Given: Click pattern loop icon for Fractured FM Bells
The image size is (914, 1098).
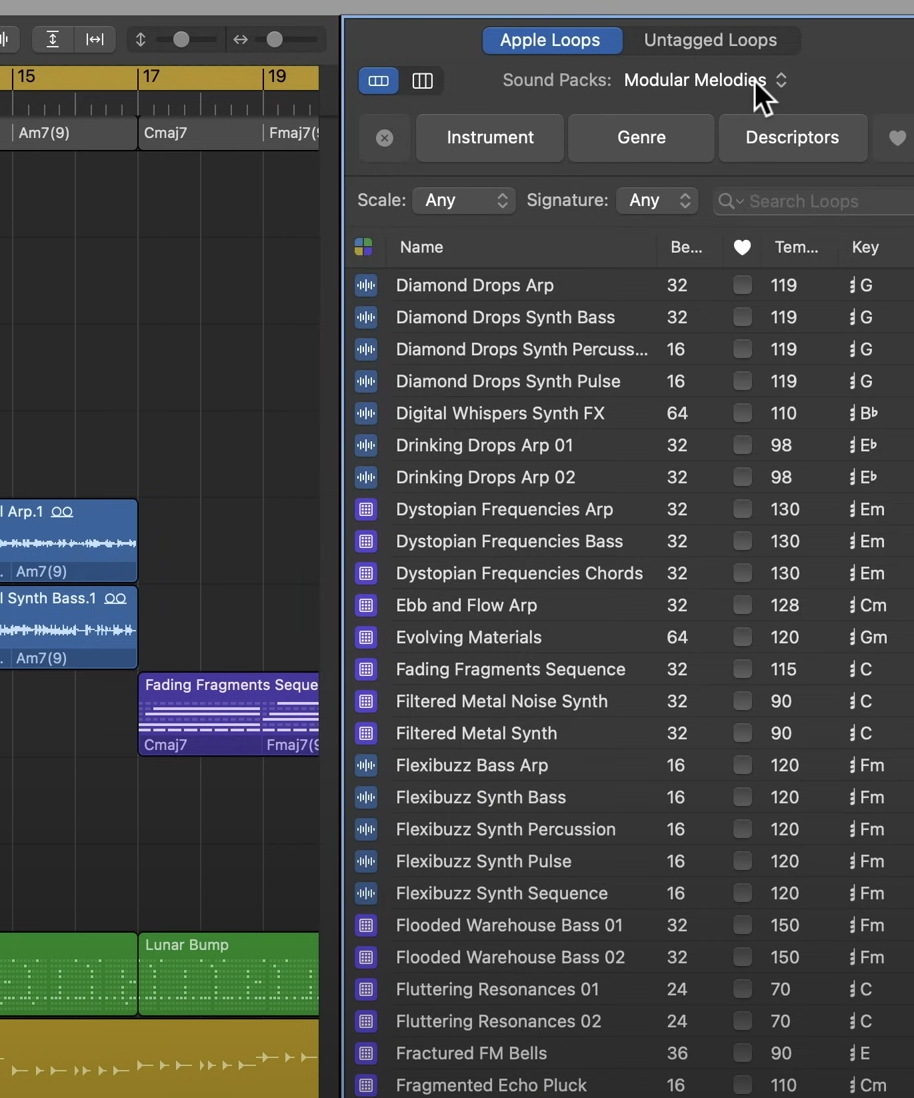Looking at the screenshot, I should (366, 1053).
